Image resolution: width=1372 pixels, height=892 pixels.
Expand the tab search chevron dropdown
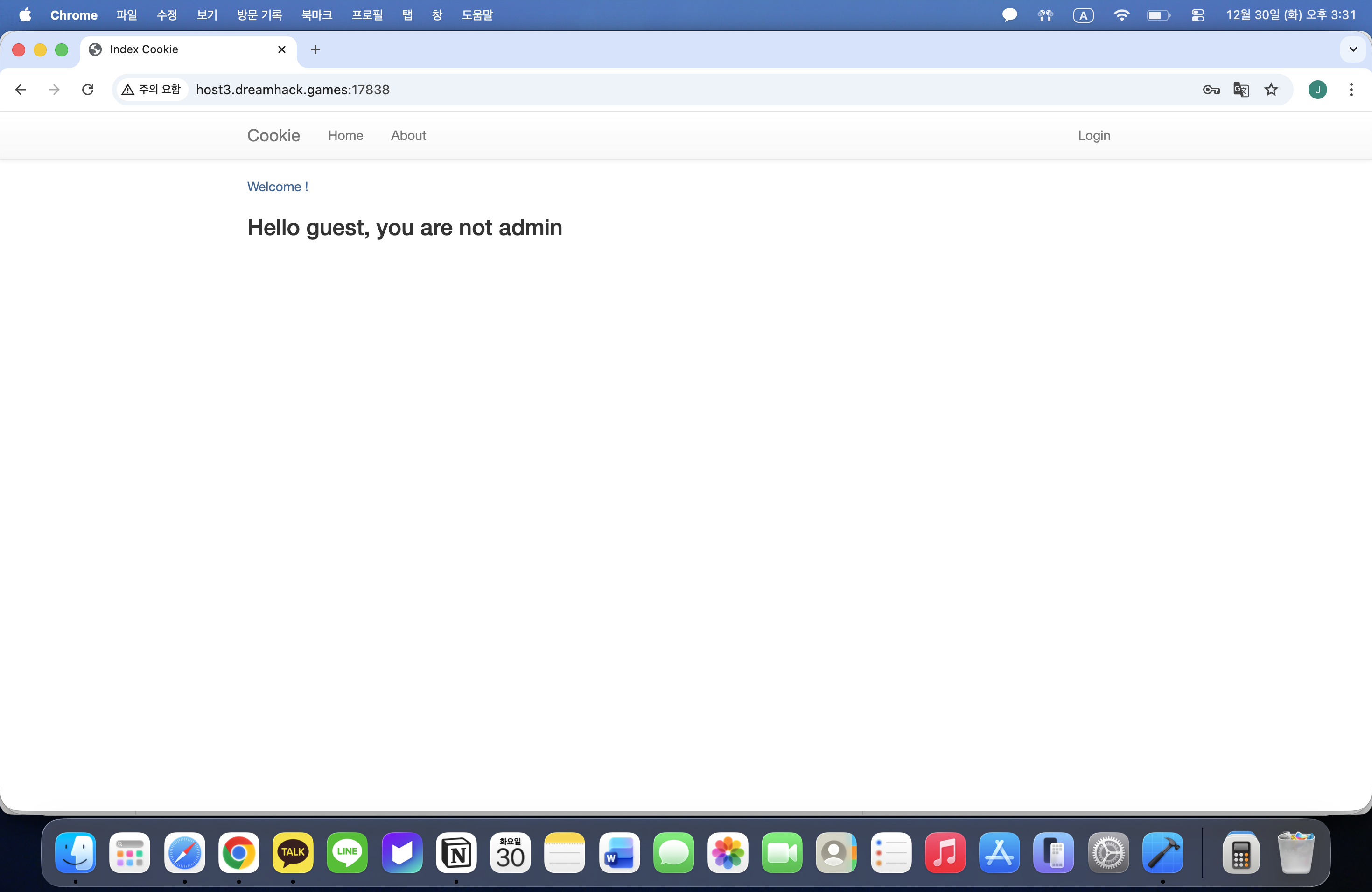pyautogui.click(x=1353, y=49)
